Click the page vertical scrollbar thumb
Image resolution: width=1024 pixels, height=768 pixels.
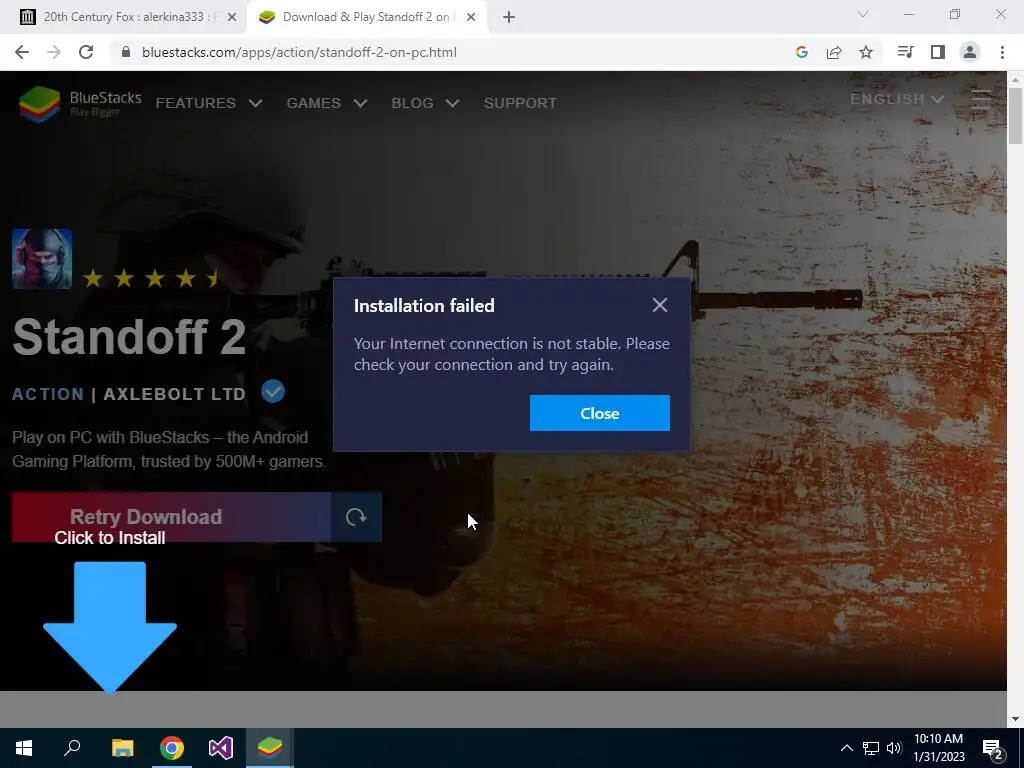click(1015, 115)
